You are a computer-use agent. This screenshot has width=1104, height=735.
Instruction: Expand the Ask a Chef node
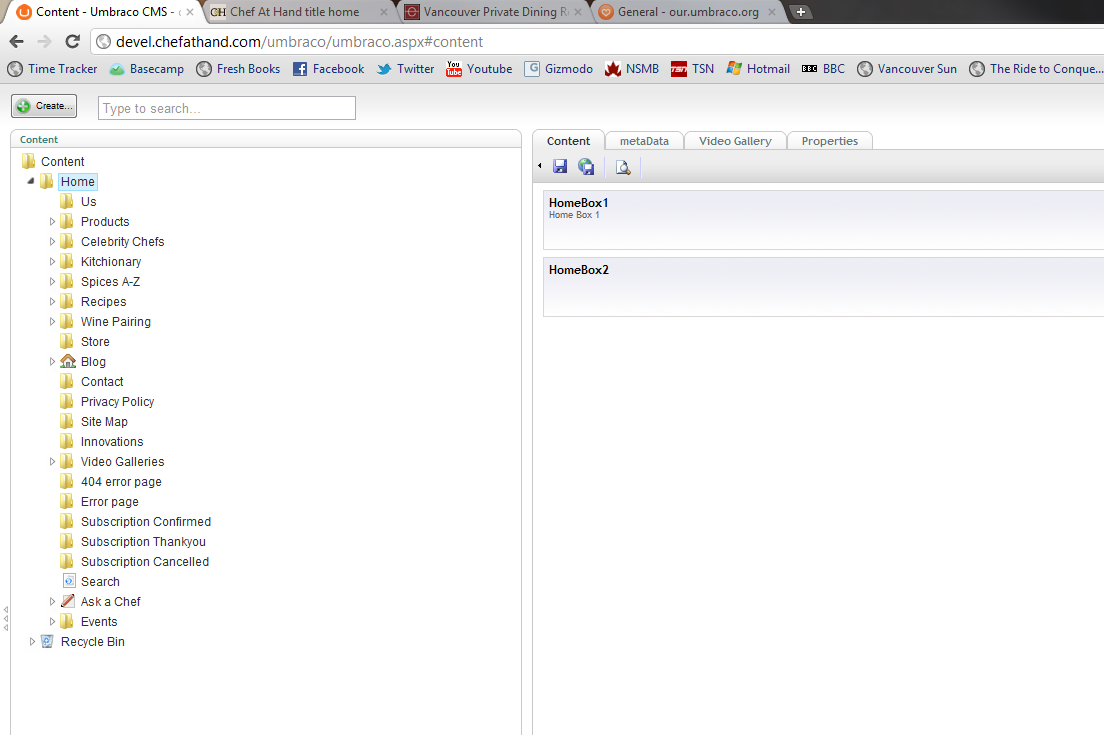(52, 601)
